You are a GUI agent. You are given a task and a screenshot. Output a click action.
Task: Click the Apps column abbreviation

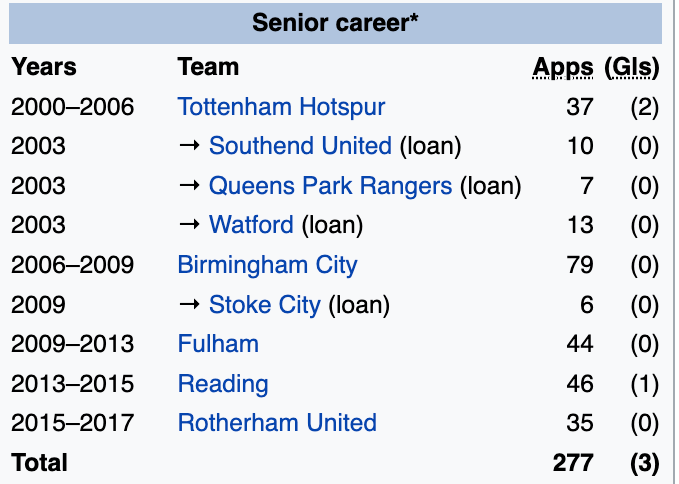tap(563, 67)
